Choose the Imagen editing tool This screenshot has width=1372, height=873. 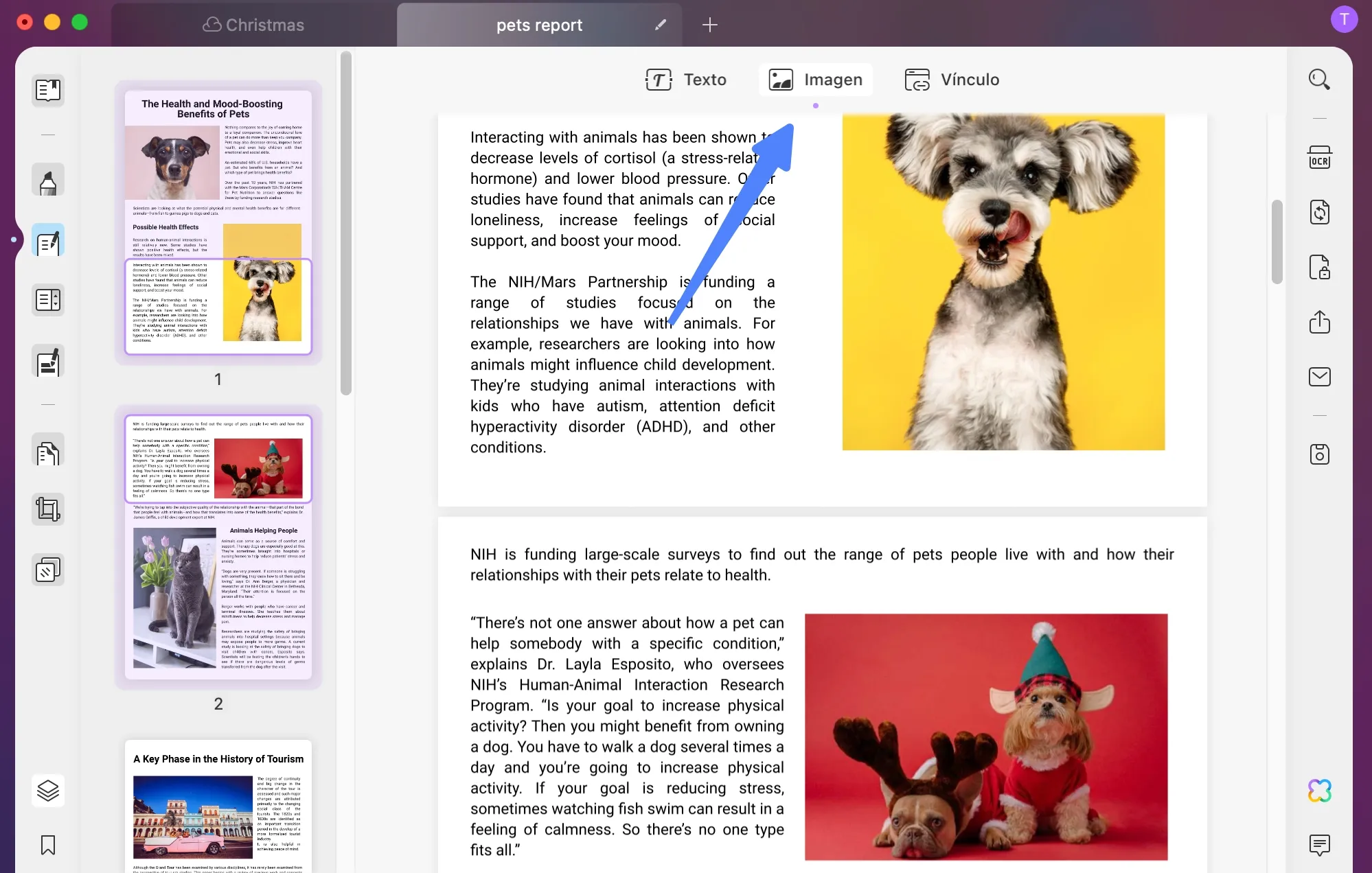click(x=815, y=80)
